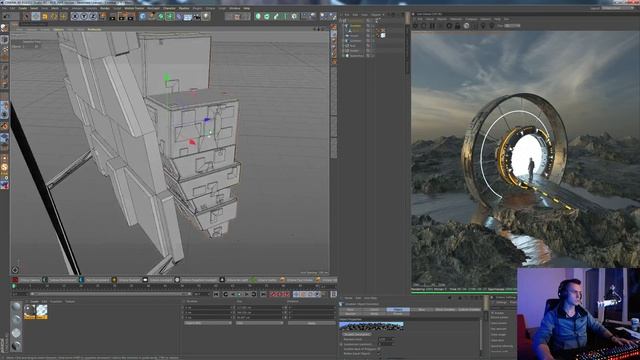Select first material thumbnail in Material Manager
This screenshot has width=640, height=360.
tap(29, 311)
